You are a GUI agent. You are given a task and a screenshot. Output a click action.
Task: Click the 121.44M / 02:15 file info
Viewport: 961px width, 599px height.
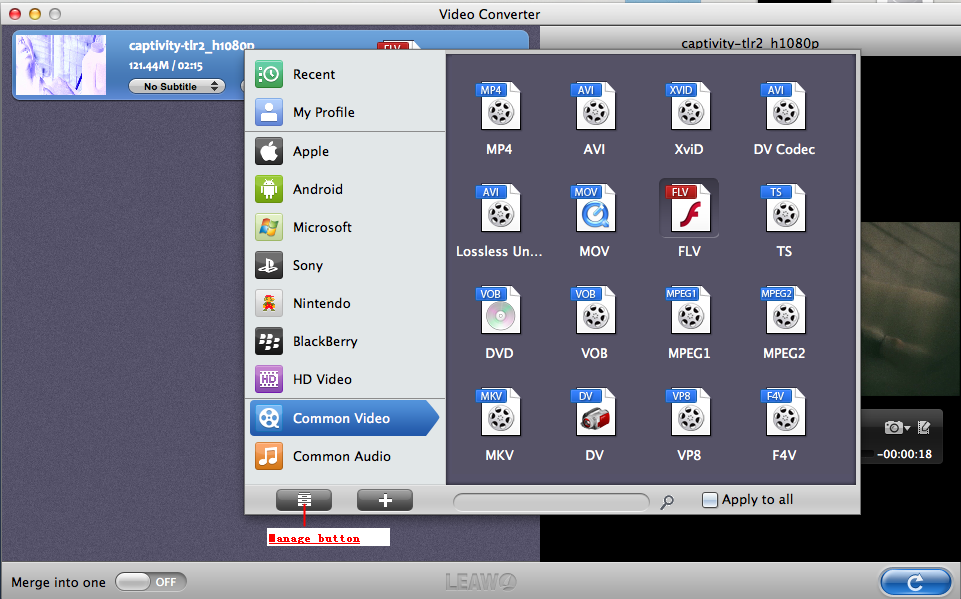165,65
